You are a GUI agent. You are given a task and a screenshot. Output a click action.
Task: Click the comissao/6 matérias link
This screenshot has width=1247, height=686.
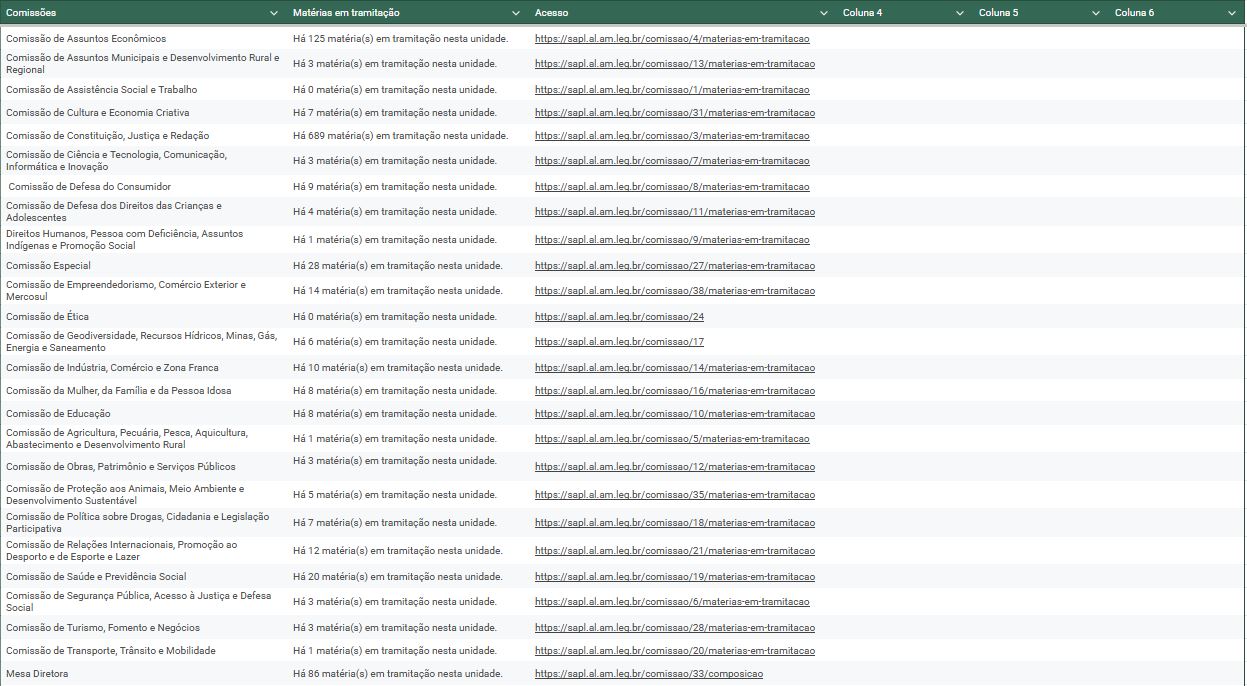pyautogui.click(x=672, y=602)
